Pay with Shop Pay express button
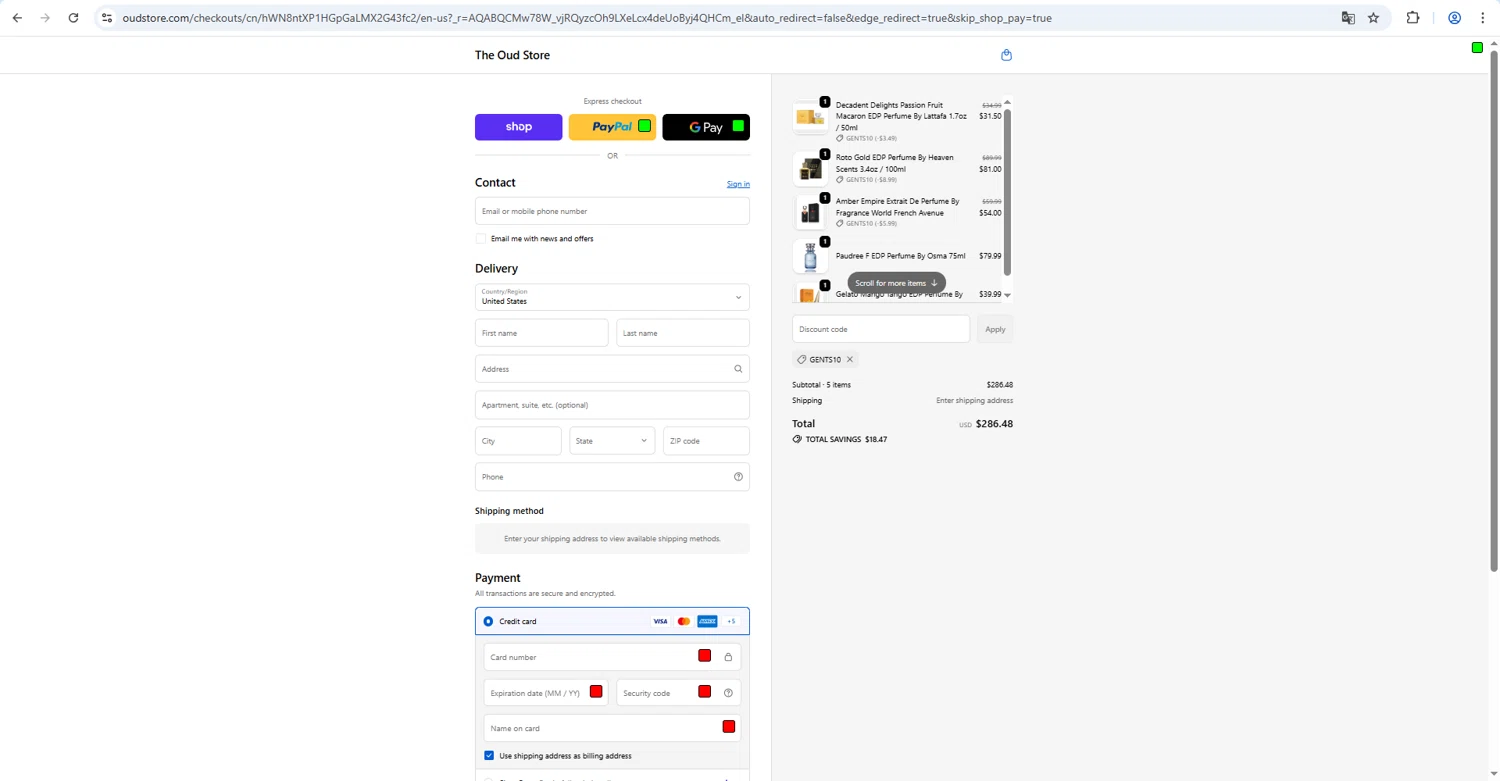This screenshot has width=1500, height=781. [518, 127]
